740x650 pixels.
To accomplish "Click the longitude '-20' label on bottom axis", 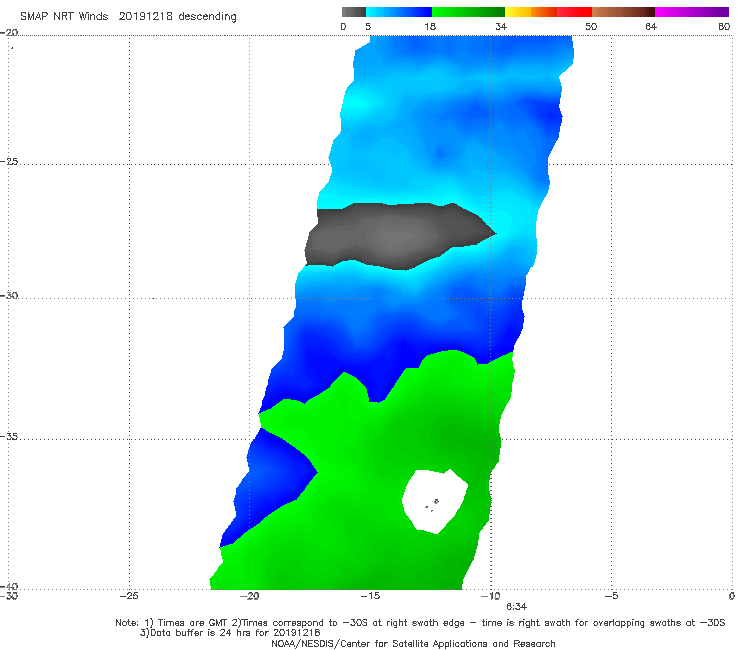I will (250, 596).
